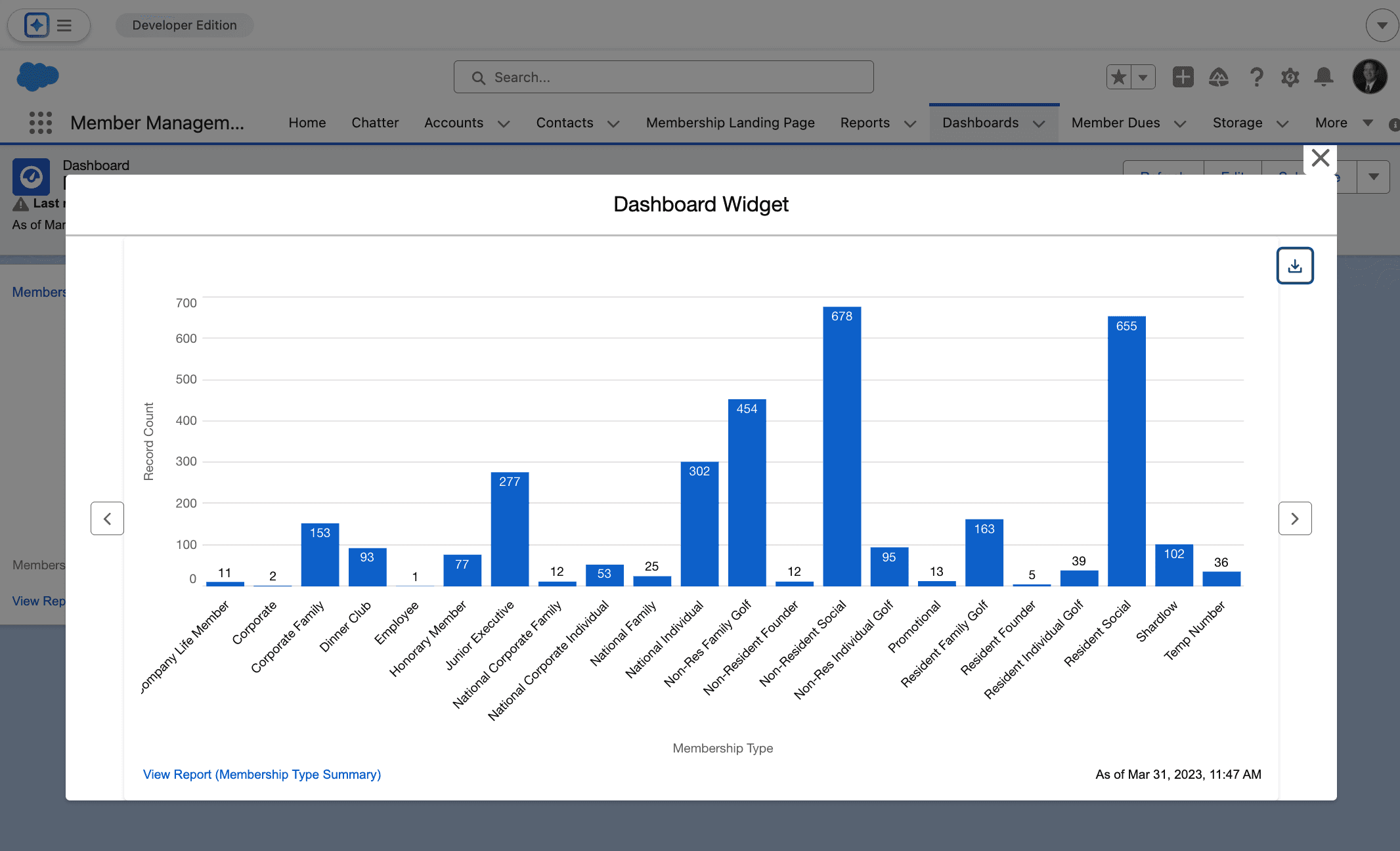Open Trailhead guidance center icon
This screenshot has height=851, width=1400.
pyautogui.click(x=1219, y=77)
